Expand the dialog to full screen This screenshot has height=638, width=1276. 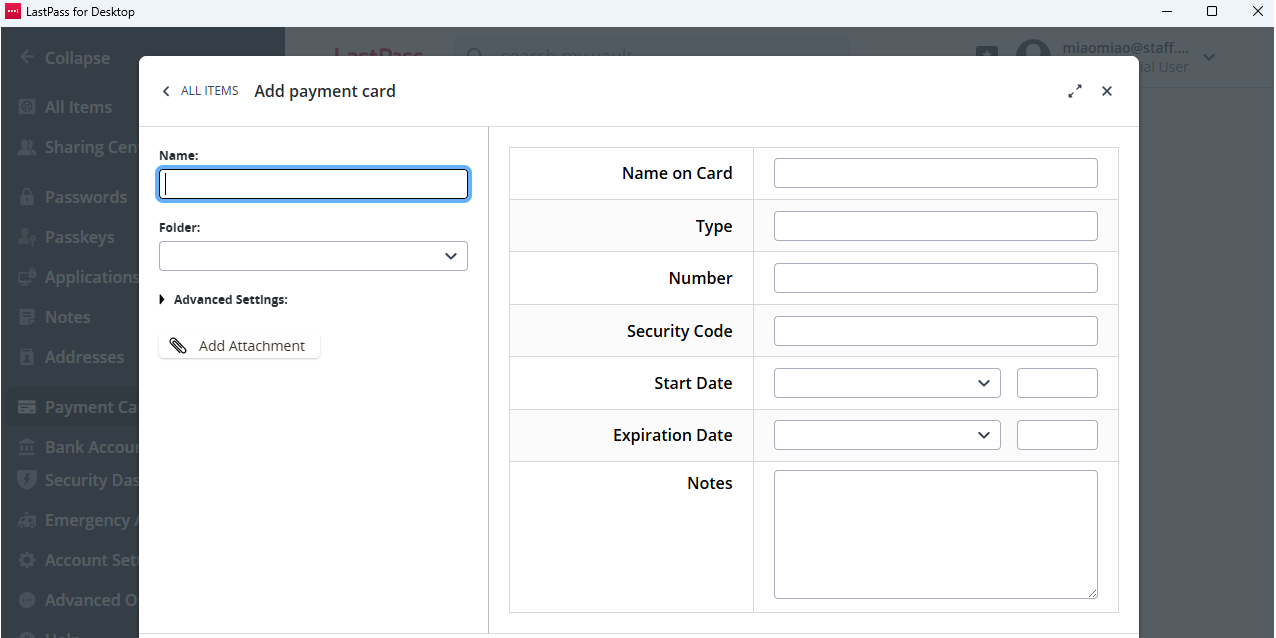click(1075, 90)
